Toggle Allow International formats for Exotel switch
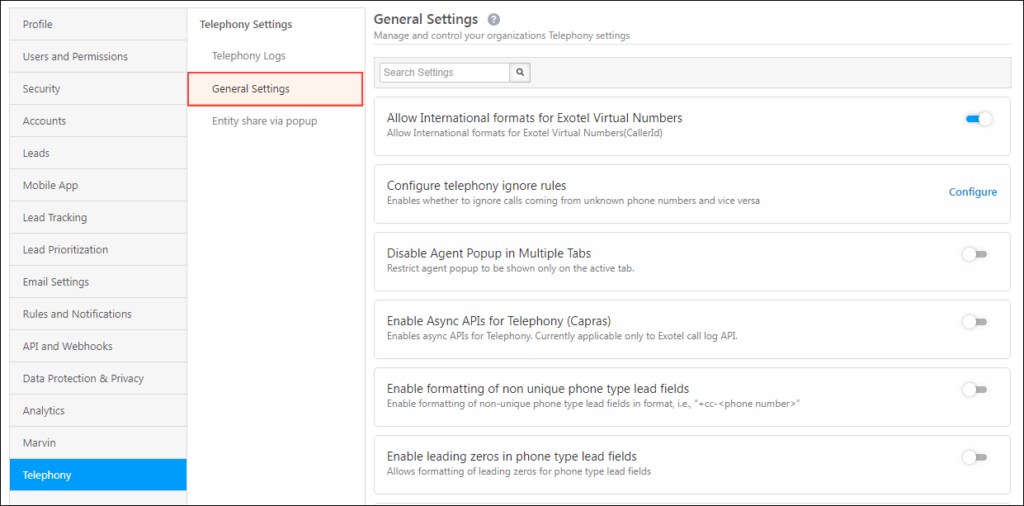 977,119
